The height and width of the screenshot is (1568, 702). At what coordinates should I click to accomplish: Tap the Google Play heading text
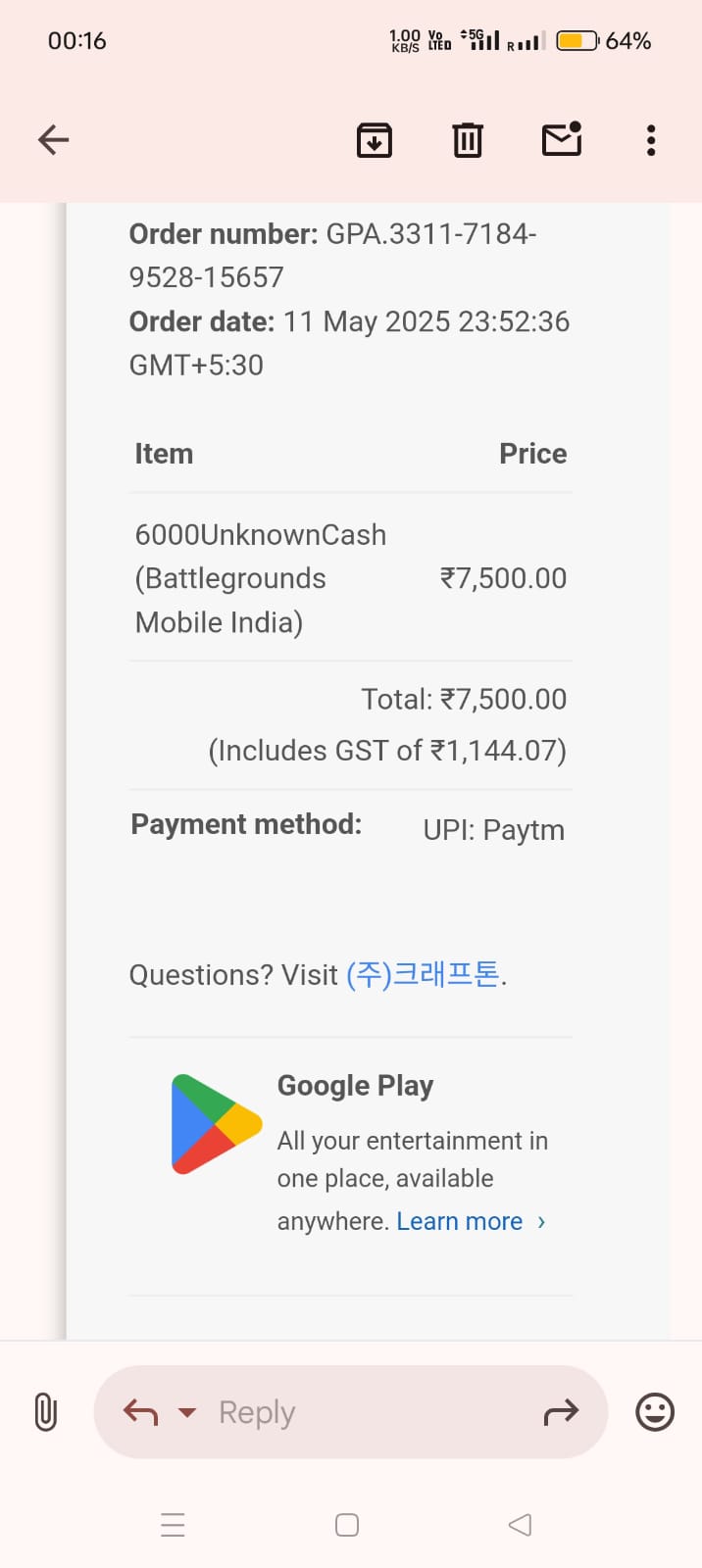355,1086
